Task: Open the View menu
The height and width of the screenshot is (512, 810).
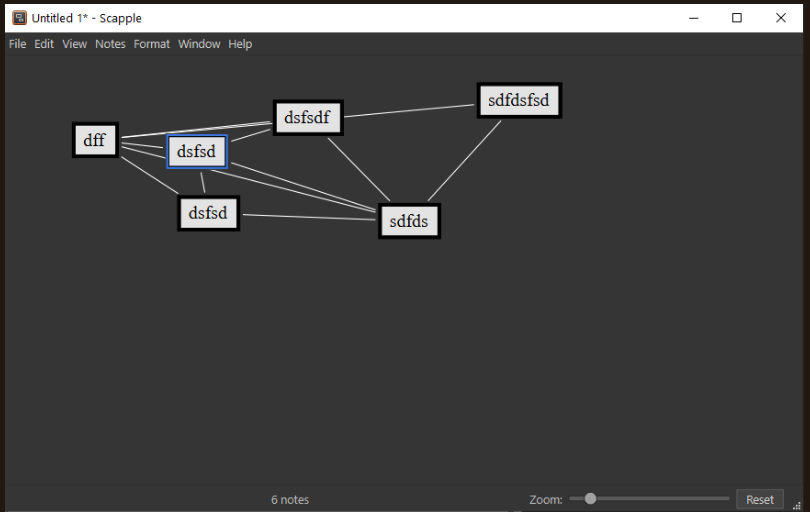Action: [74, 44]
